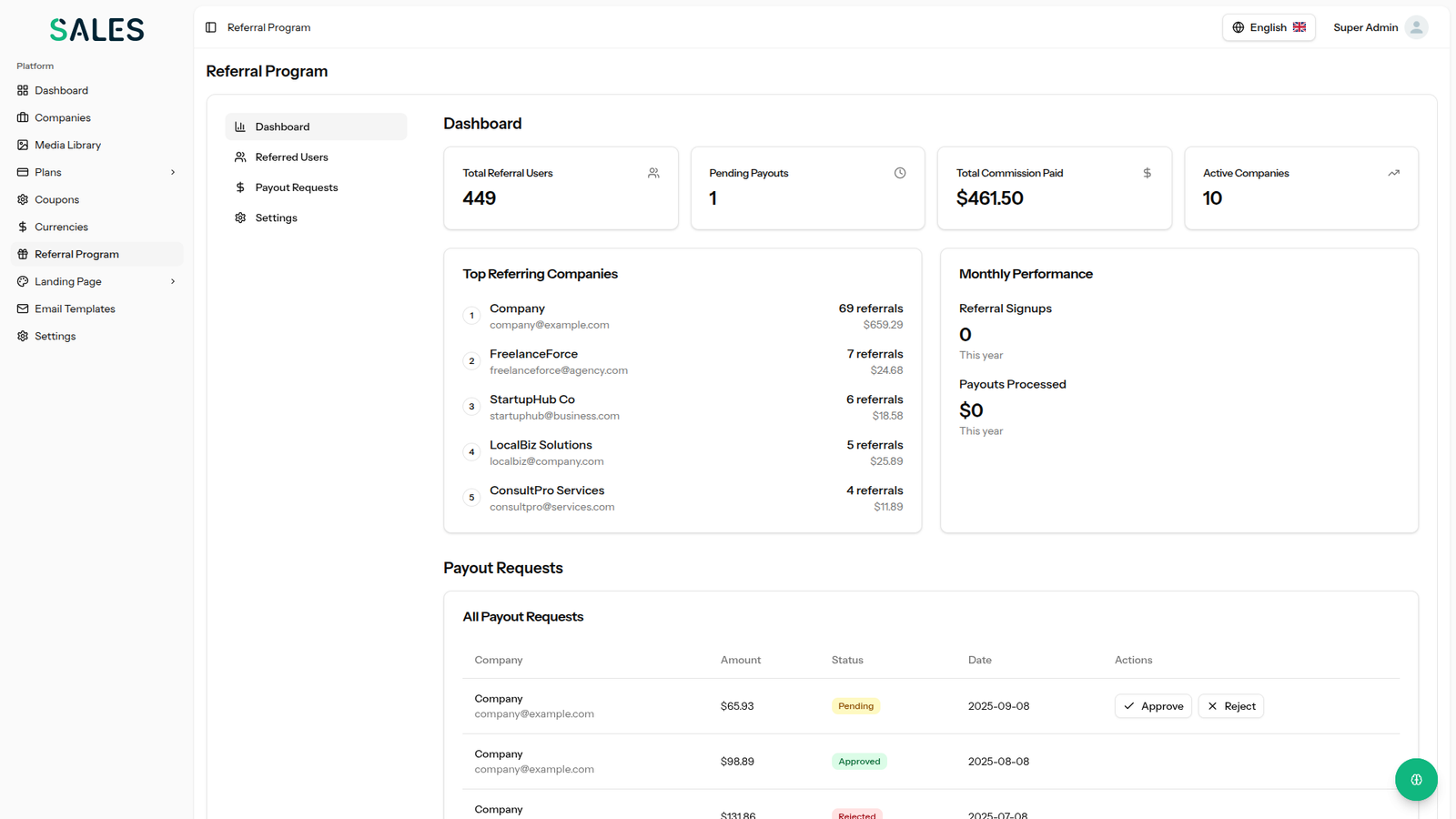Viewport: 1456px width, 819px height.
Task: Expand the Plans submenu chevron
Action: pyautogui.click(x=173, y=172)
